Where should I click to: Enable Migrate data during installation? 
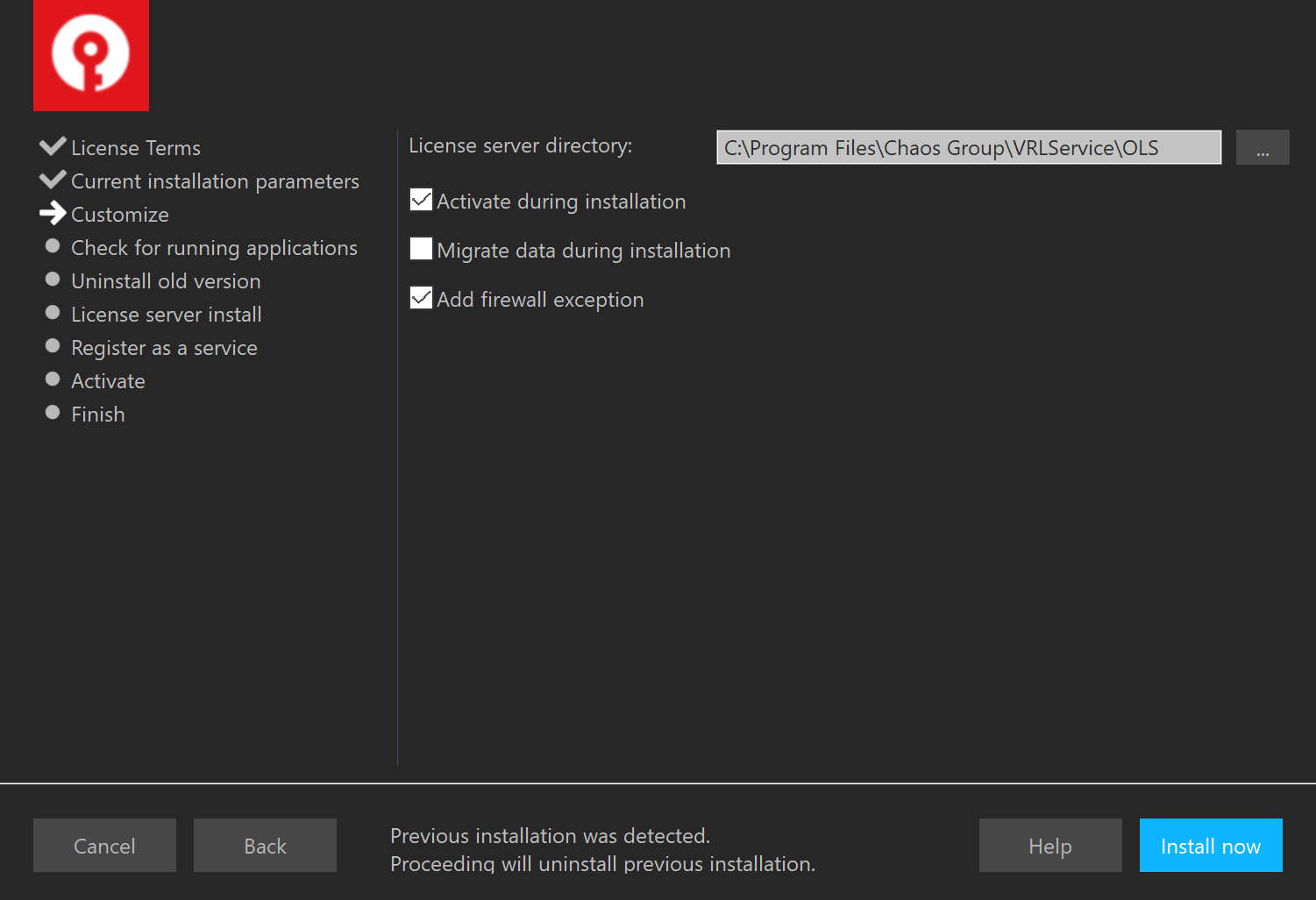tap(420, 249)
